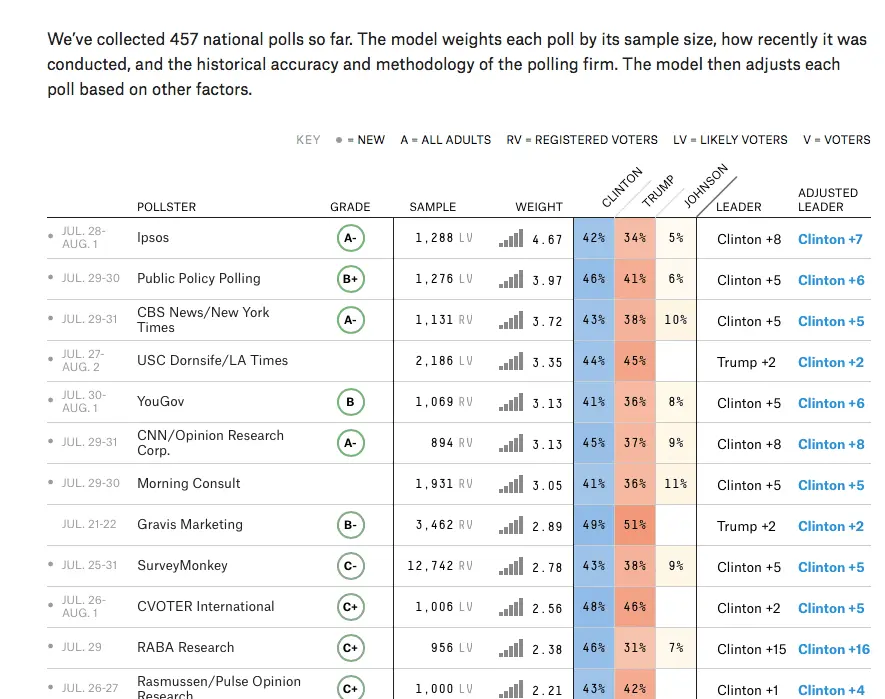Click the B- grade badge for Gravis Marketing
Screen dimensions: 885x699
pos(350,525)
